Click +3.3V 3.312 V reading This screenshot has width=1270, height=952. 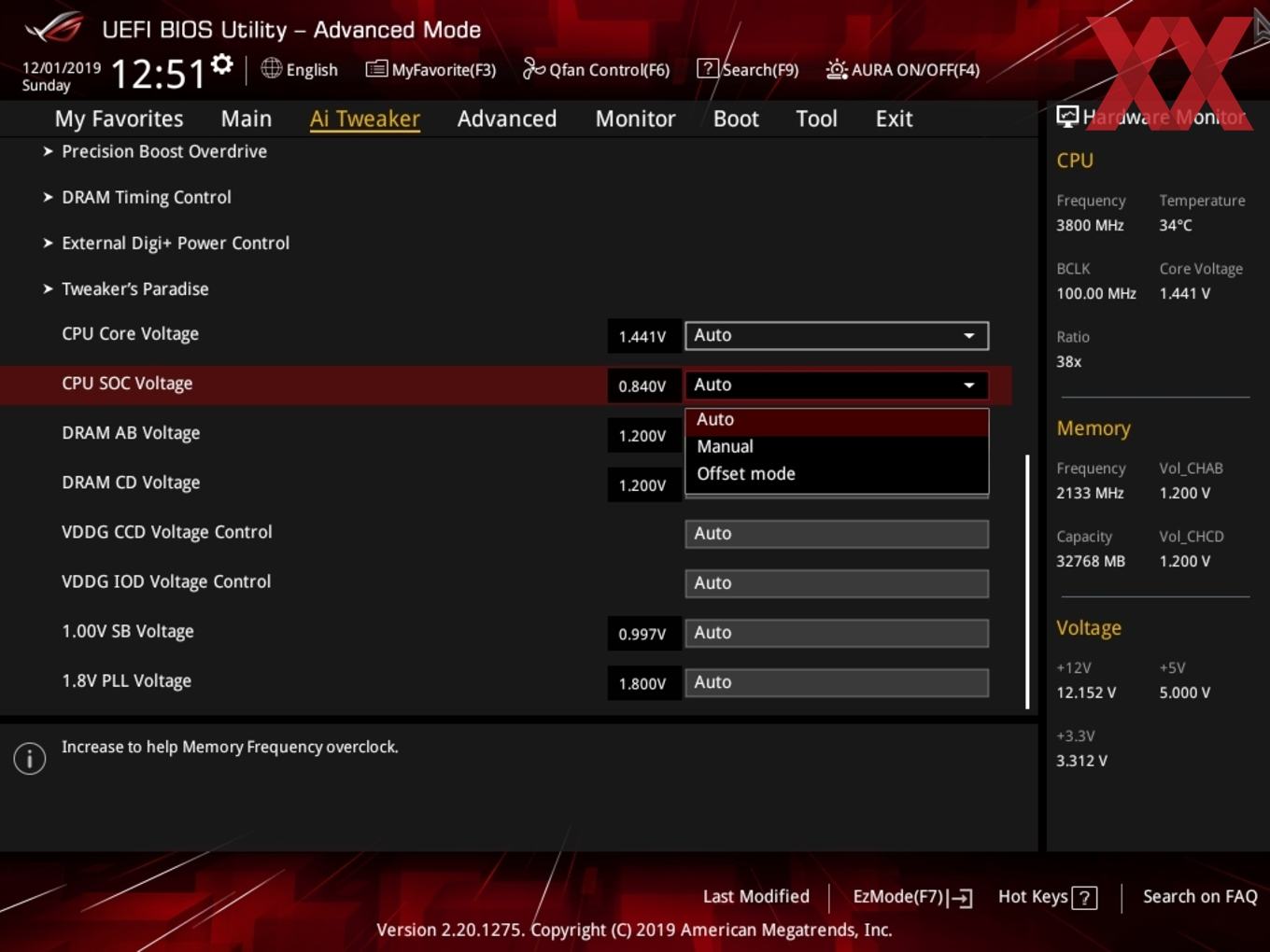(x=1081, y=761)
